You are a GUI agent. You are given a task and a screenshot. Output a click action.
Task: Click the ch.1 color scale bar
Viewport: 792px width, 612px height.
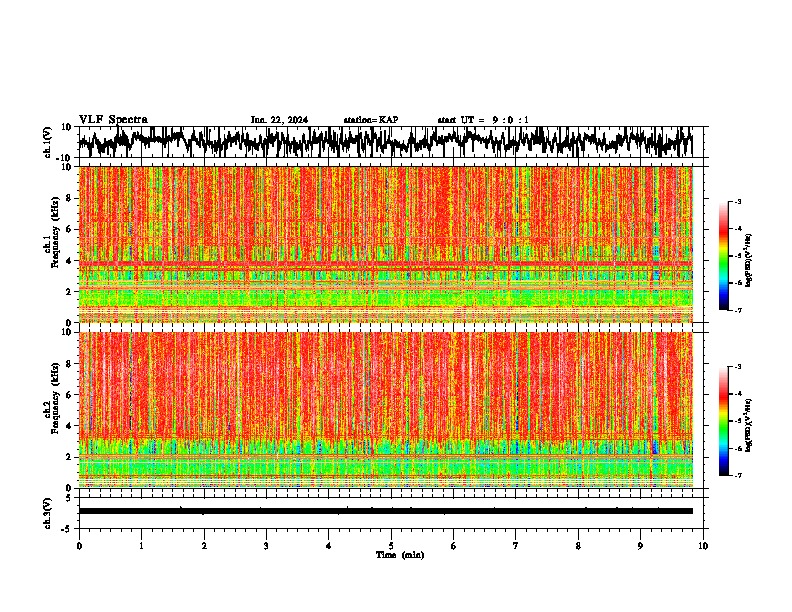(x=724, y=256)
